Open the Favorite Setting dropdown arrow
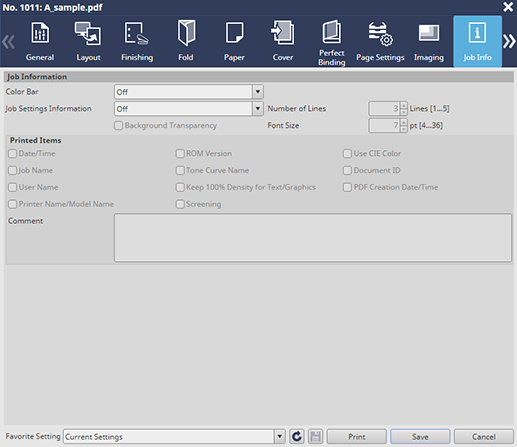 pyautogui.click(x=280, y=436)
